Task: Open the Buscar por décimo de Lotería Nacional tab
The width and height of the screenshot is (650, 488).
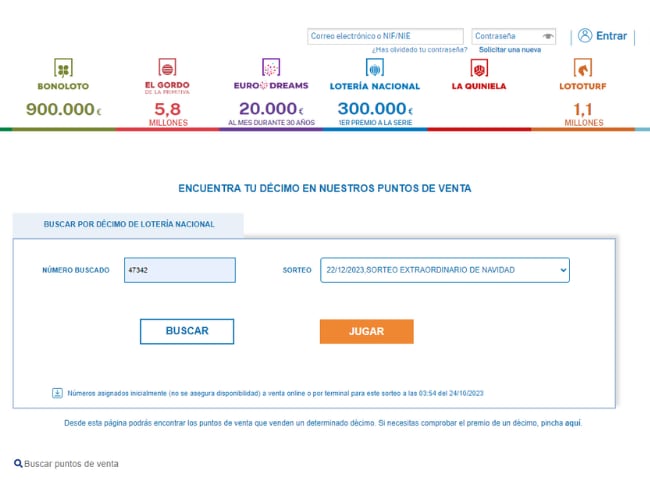Action: tap(129, 225)
